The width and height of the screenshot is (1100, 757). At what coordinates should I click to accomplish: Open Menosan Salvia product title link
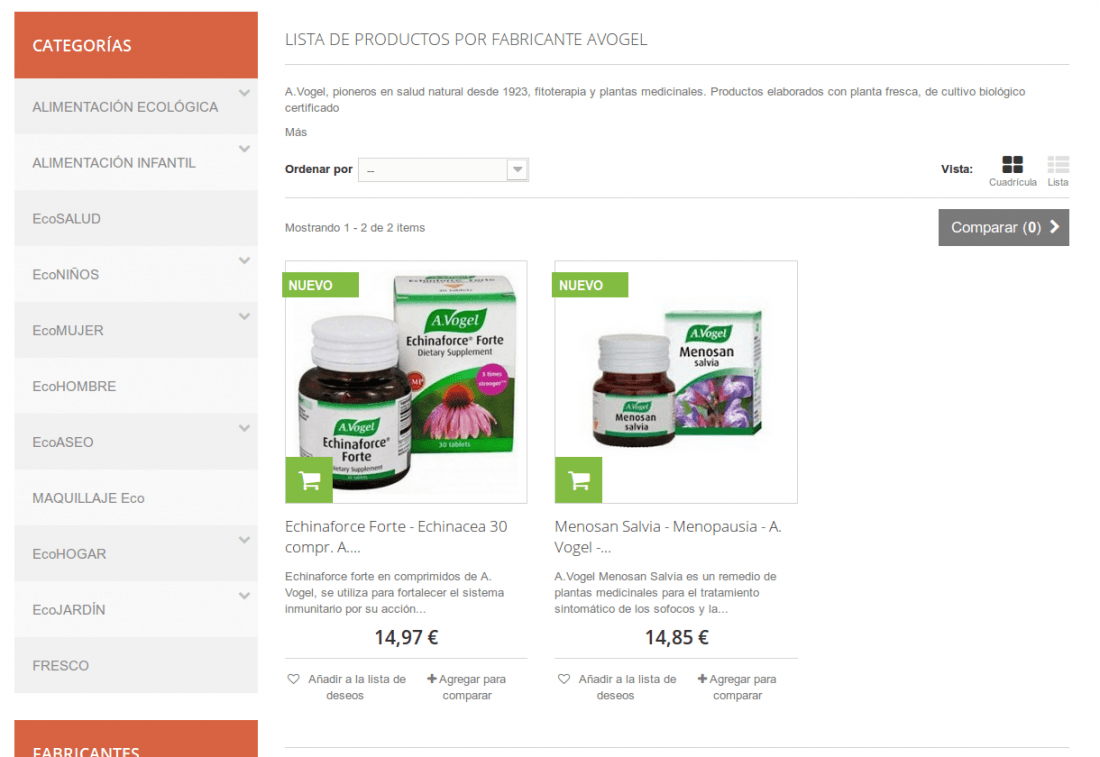(x=668, y=537)
